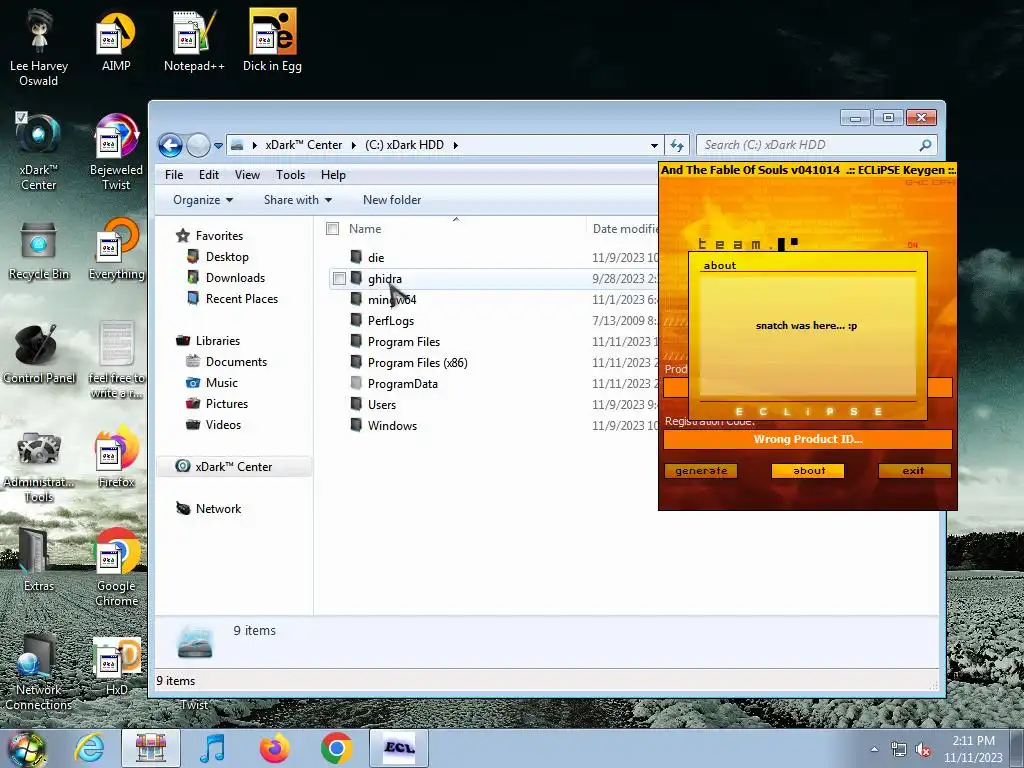
Task: Click the Explorer Forward arrow button
Action: (x=198, y=145)
